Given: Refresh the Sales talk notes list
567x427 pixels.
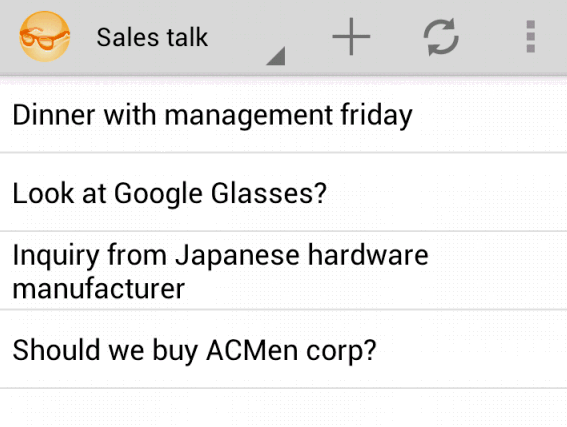Looking at the screenshot, I should (x=441, y=37).
